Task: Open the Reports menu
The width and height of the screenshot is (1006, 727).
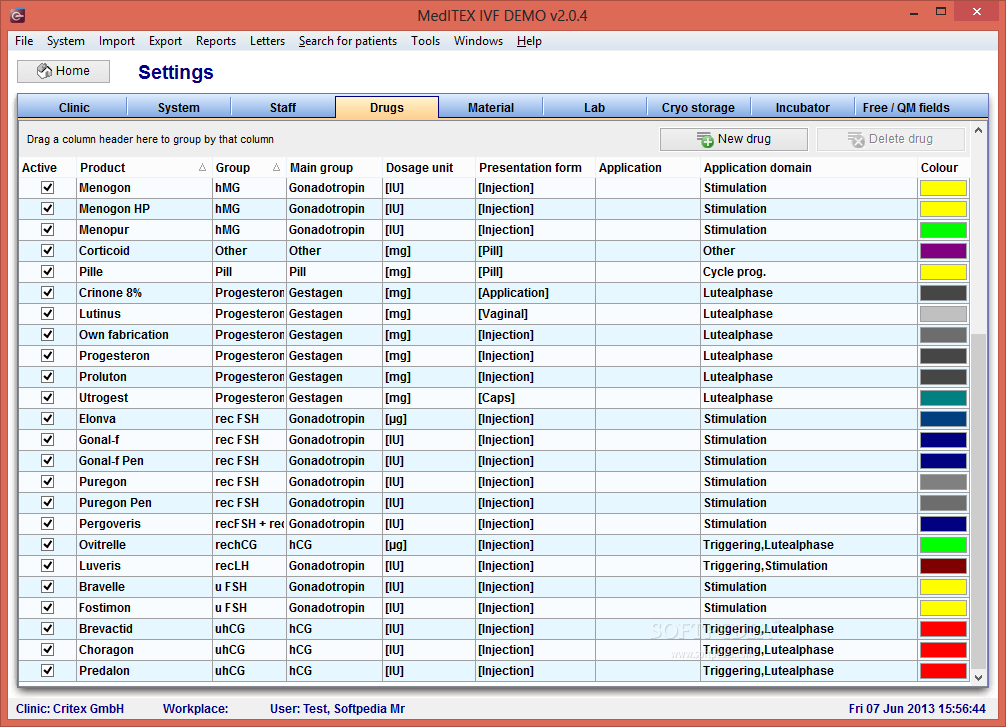Action: click(x=216, y=41)
